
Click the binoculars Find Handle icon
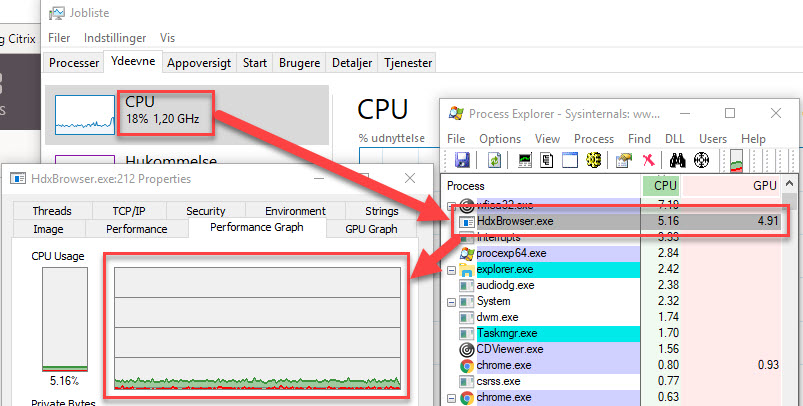(x=677, y=160)
